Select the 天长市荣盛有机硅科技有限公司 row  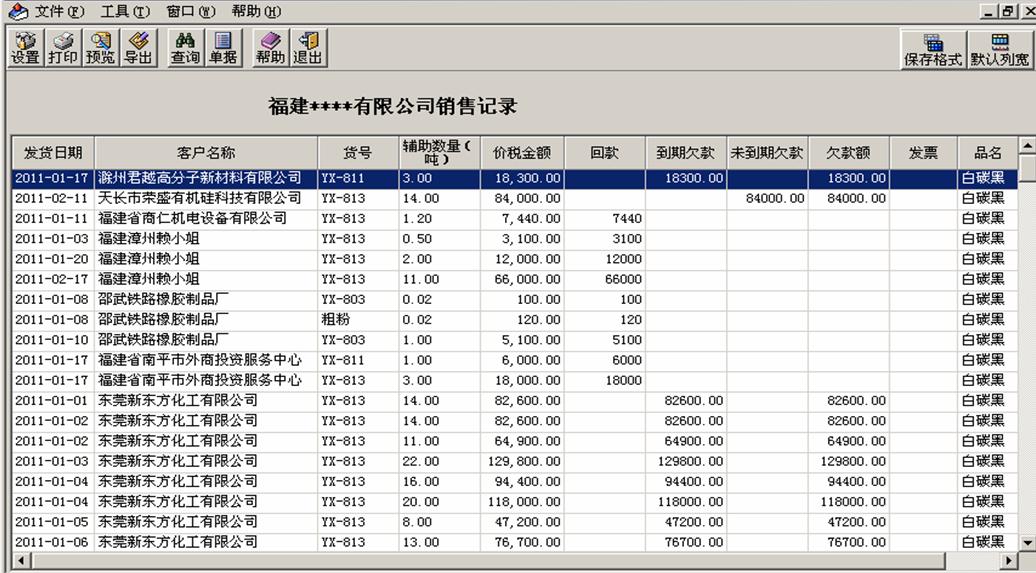pos(200,198)
